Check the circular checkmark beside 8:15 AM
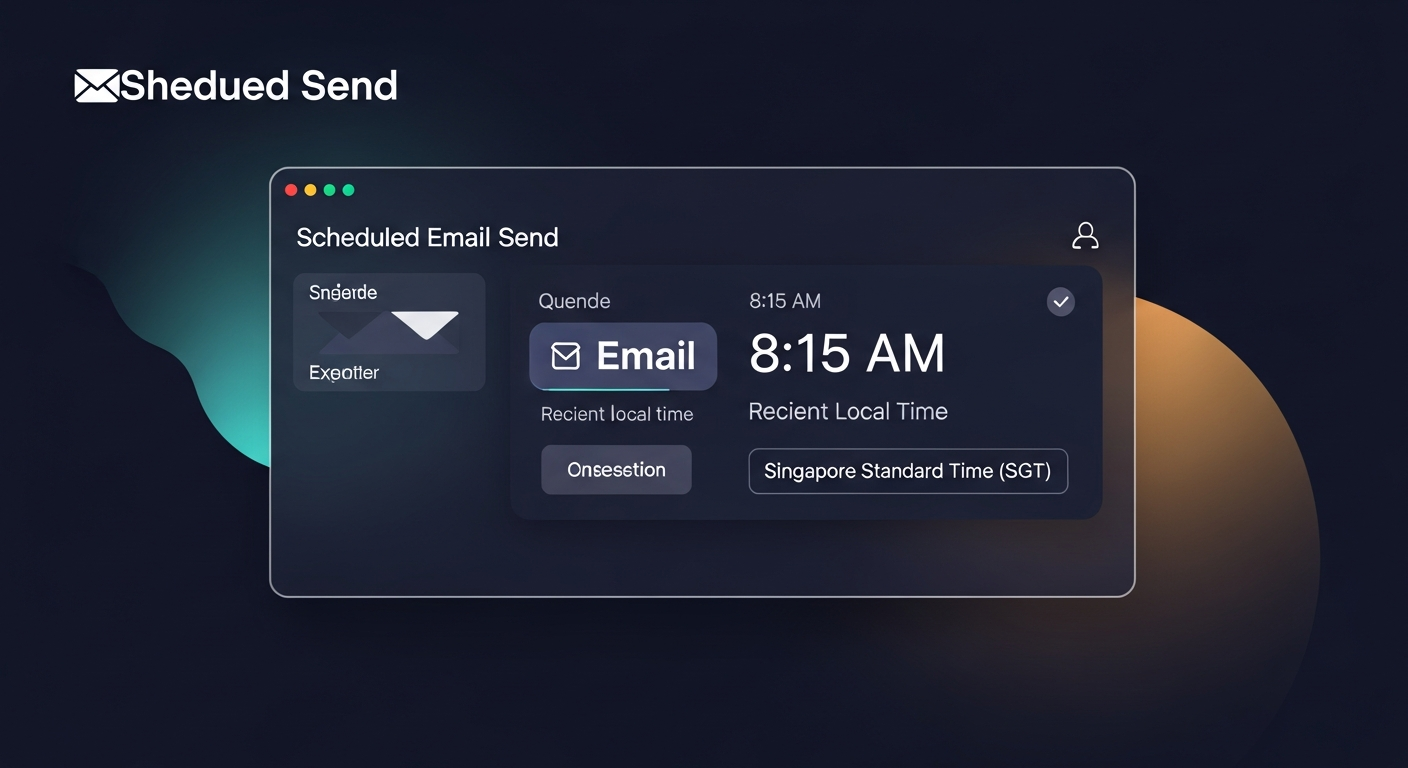The image size is (1408, 768). pos(1060,301)
